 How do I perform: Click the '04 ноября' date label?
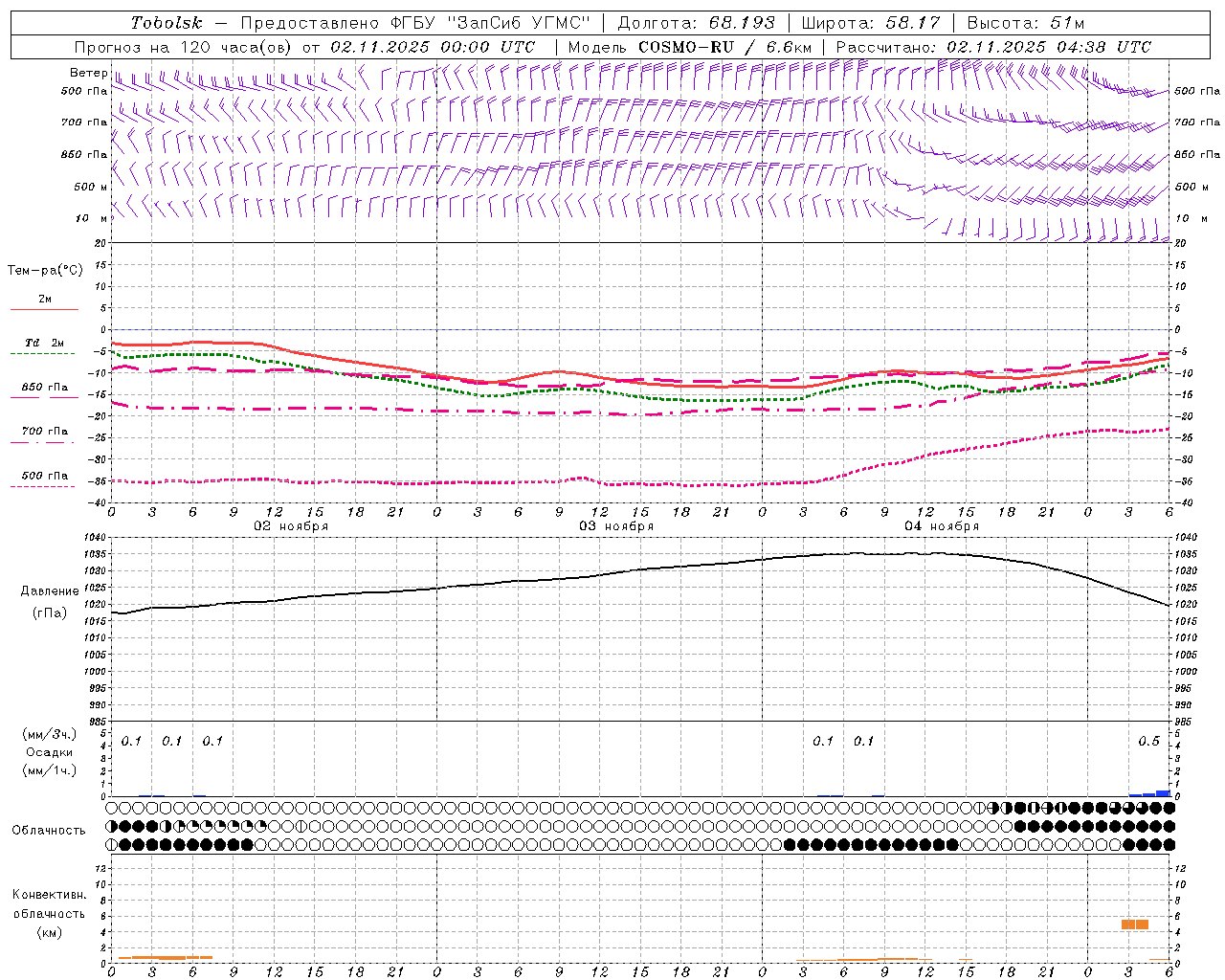tap(942, 526)
